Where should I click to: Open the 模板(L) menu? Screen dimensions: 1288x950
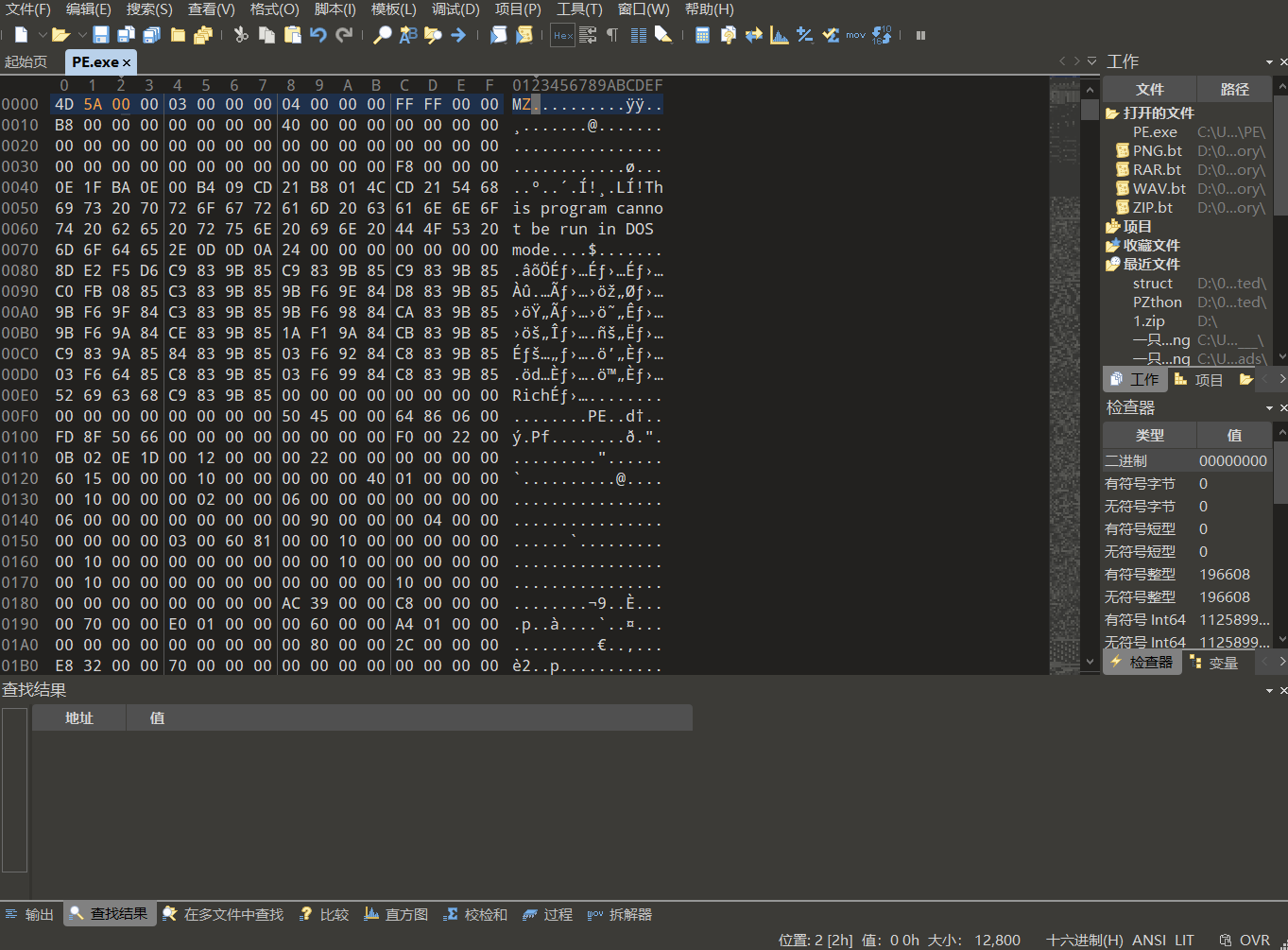[394, 9]
